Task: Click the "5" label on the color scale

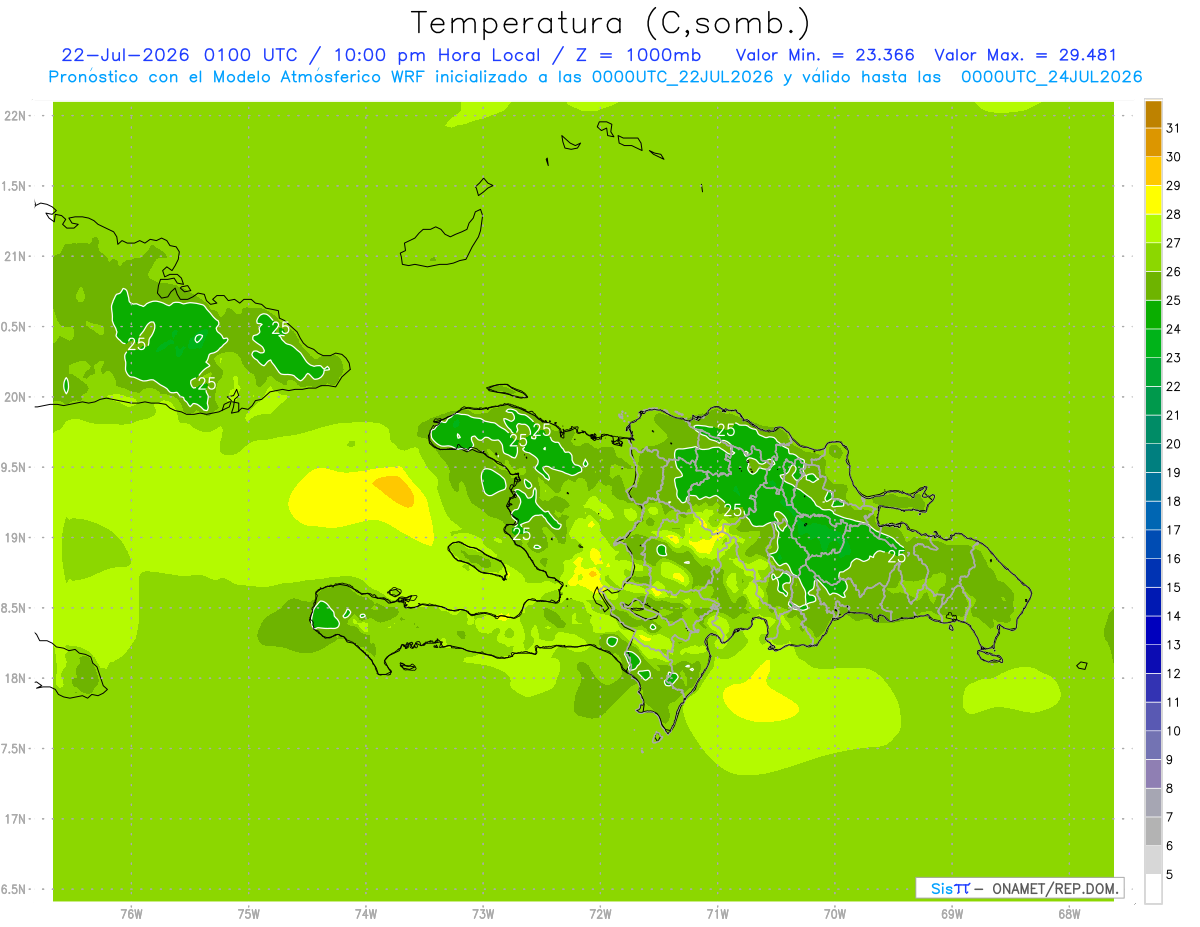Action: coord(1169,875)
